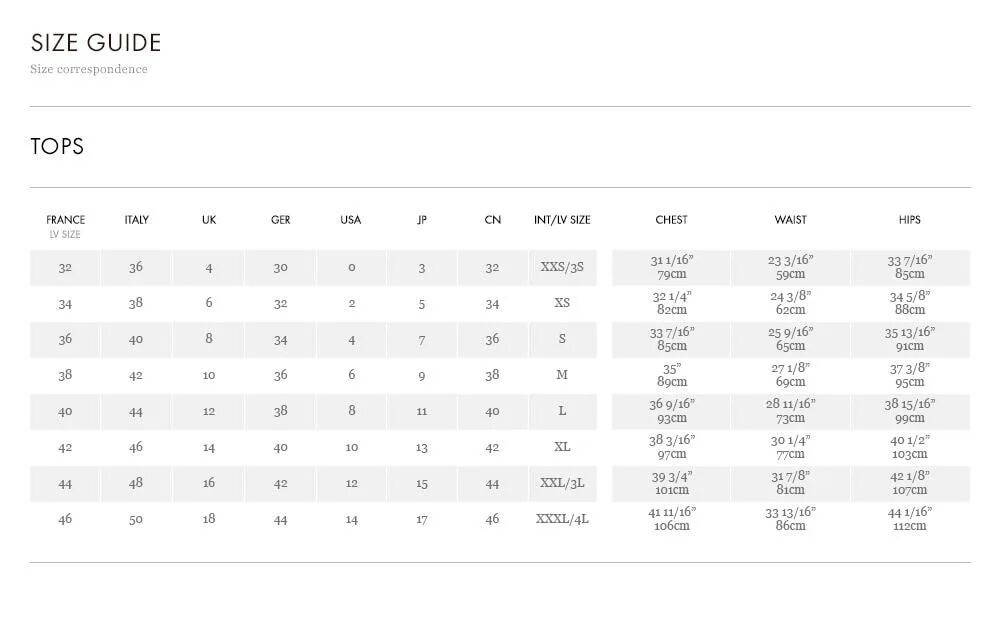The height and width of the screenshot is (628, 1000).
Task: Click the FRANCE column header
Action: click(65, 220)
